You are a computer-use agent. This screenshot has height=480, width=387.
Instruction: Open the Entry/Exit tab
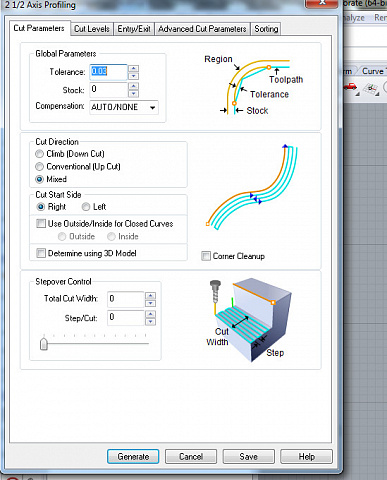coord(134,29)
